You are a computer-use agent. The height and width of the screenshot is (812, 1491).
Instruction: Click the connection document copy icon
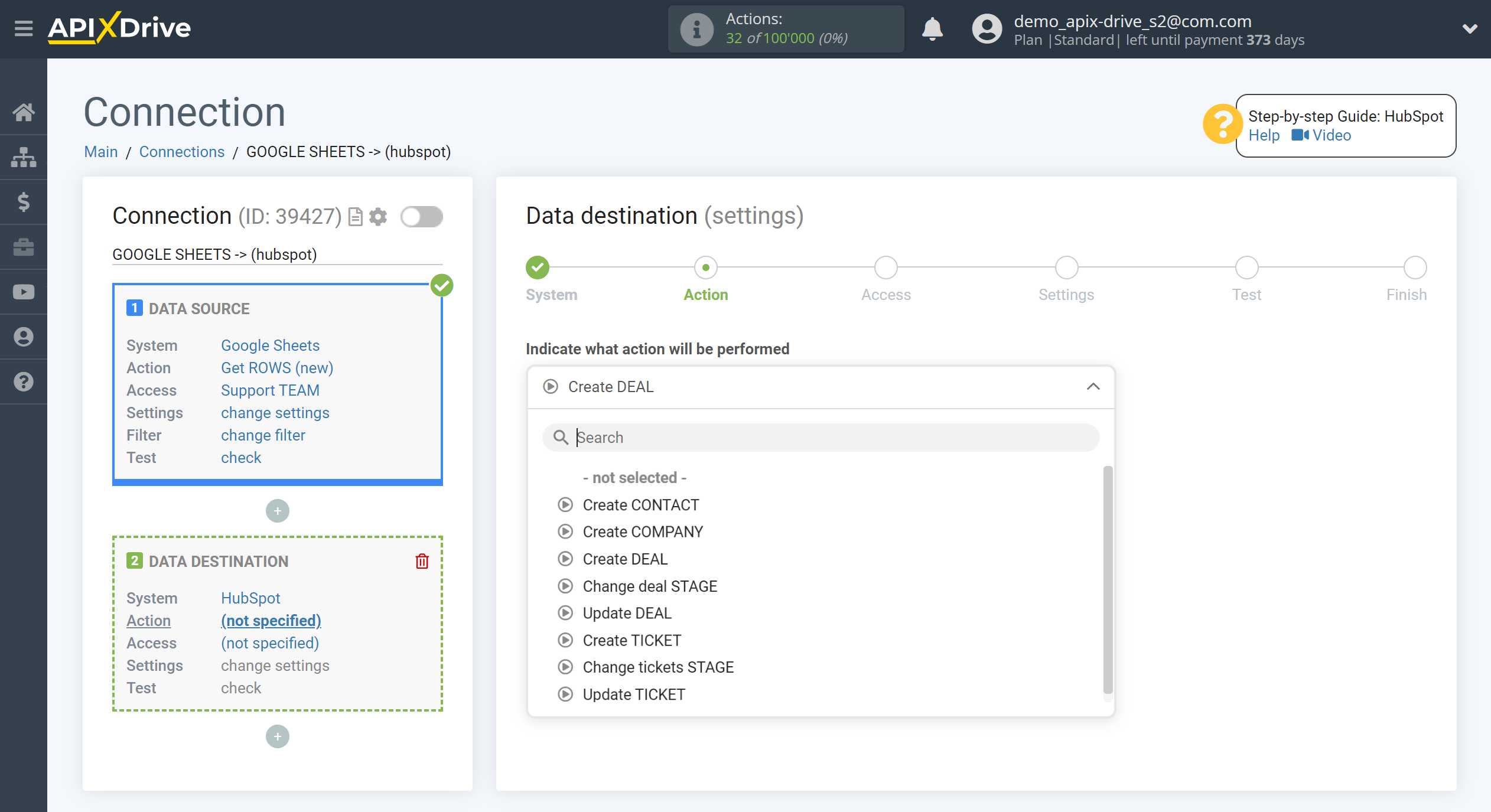pos(355,217)
